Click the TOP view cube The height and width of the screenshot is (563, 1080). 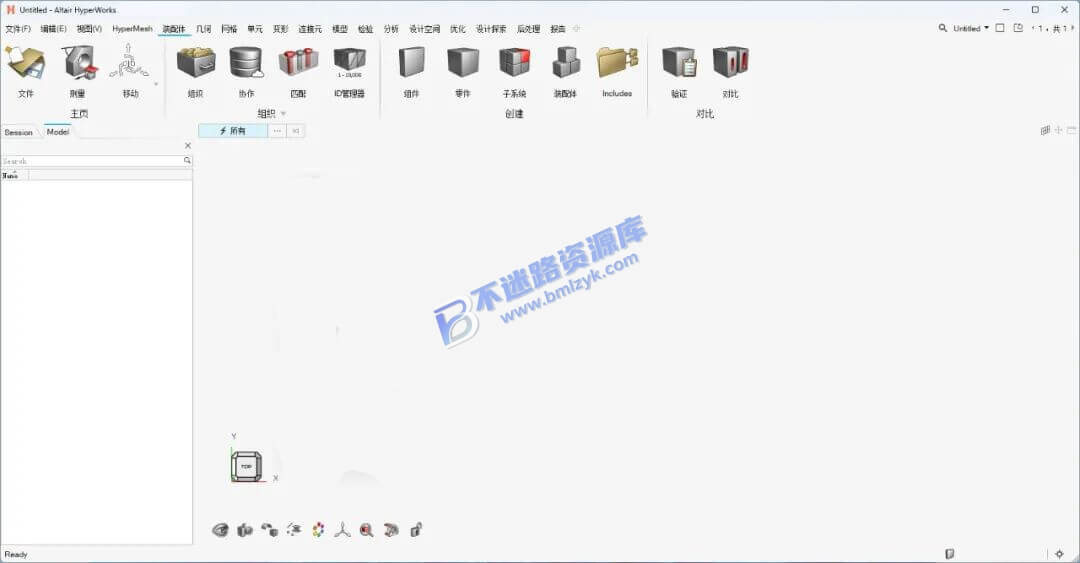click(x=246, y=467)
